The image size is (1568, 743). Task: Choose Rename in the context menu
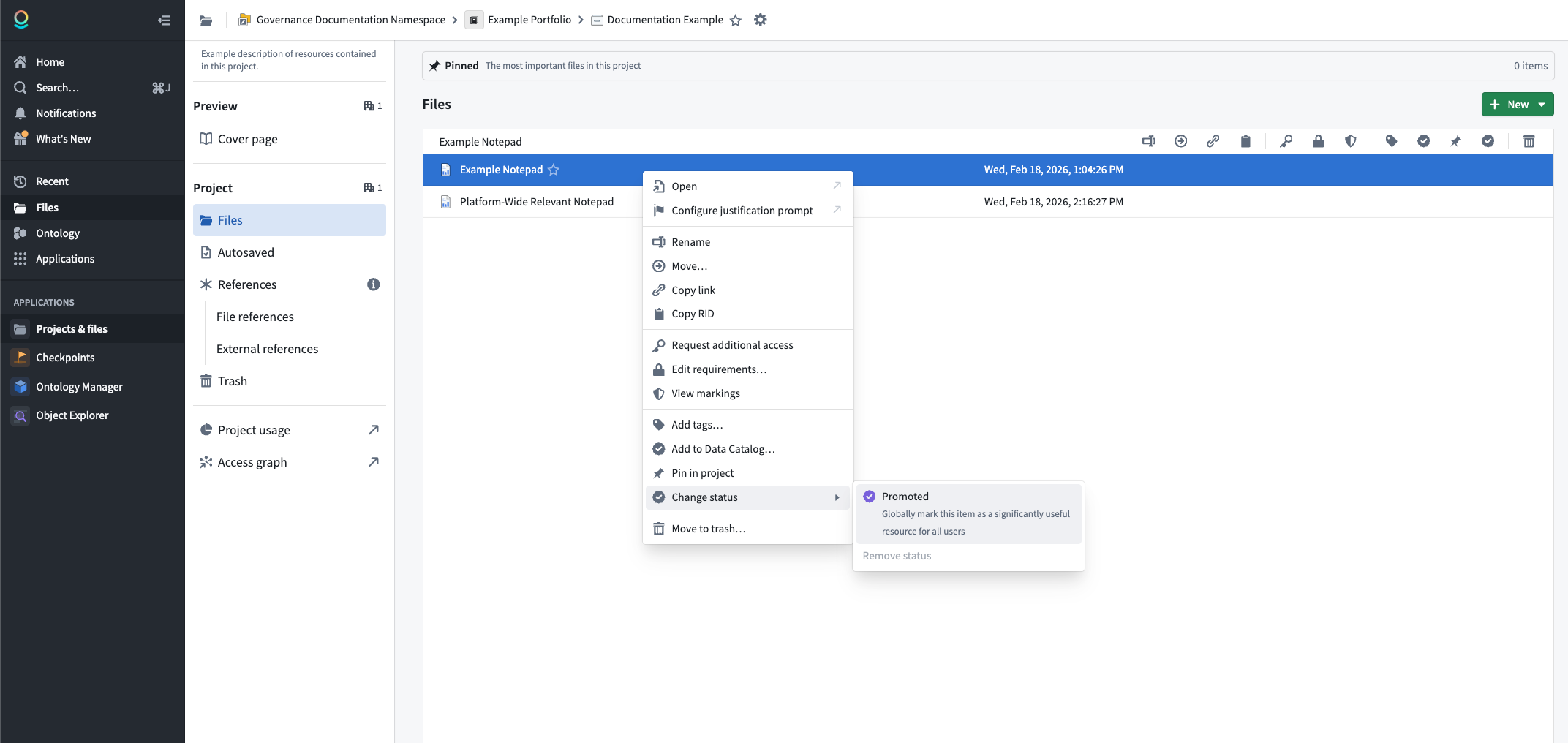tap(747, 242)
